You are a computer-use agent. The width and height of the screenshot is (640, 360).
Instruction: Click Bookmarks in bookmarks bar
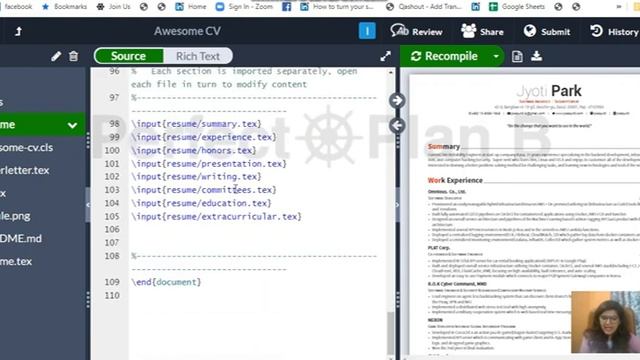click(x=64, y=7)
